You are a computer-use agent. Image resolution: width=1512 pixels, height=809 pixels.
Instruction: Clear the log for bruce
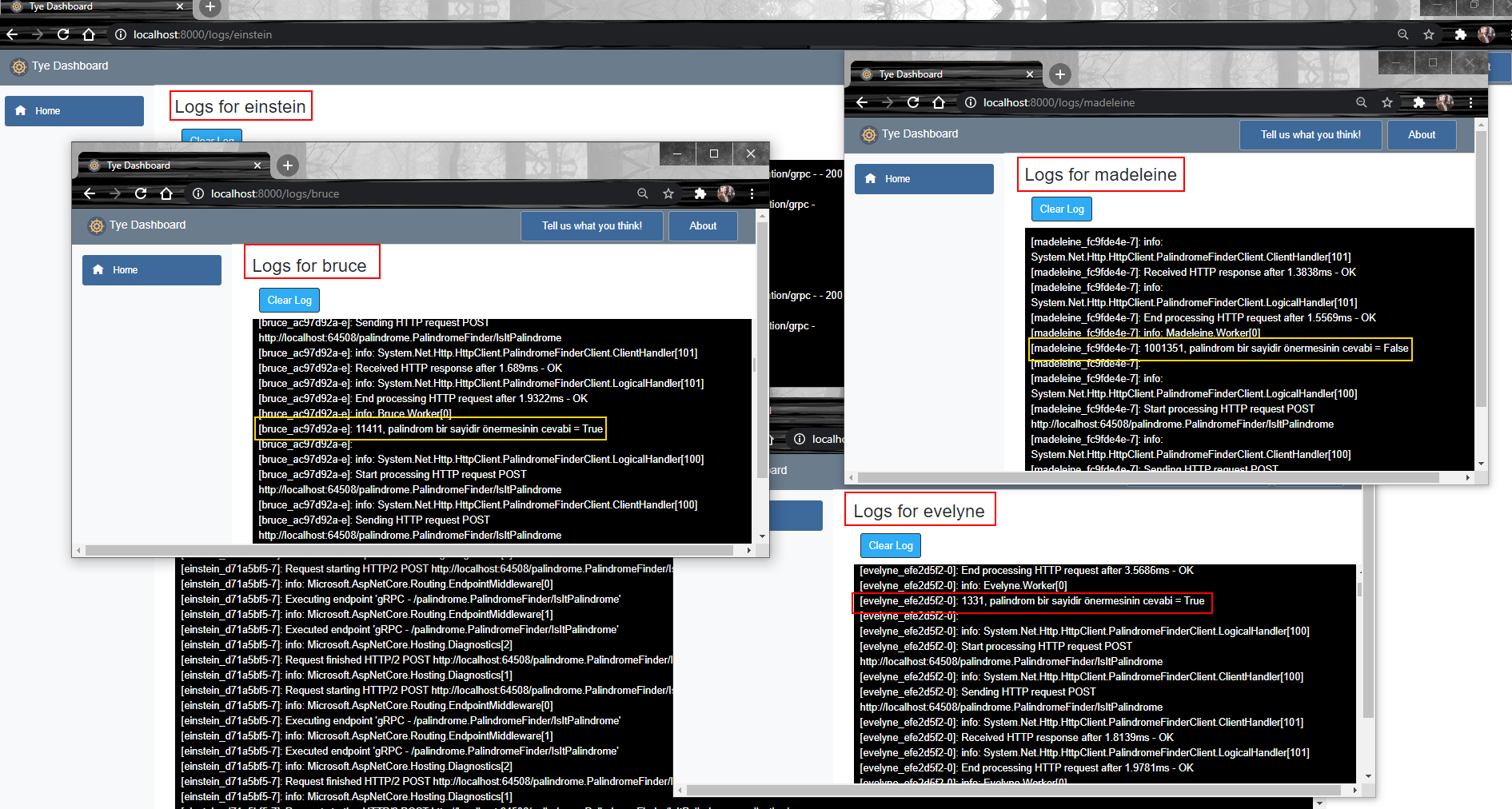pos(289,301)
